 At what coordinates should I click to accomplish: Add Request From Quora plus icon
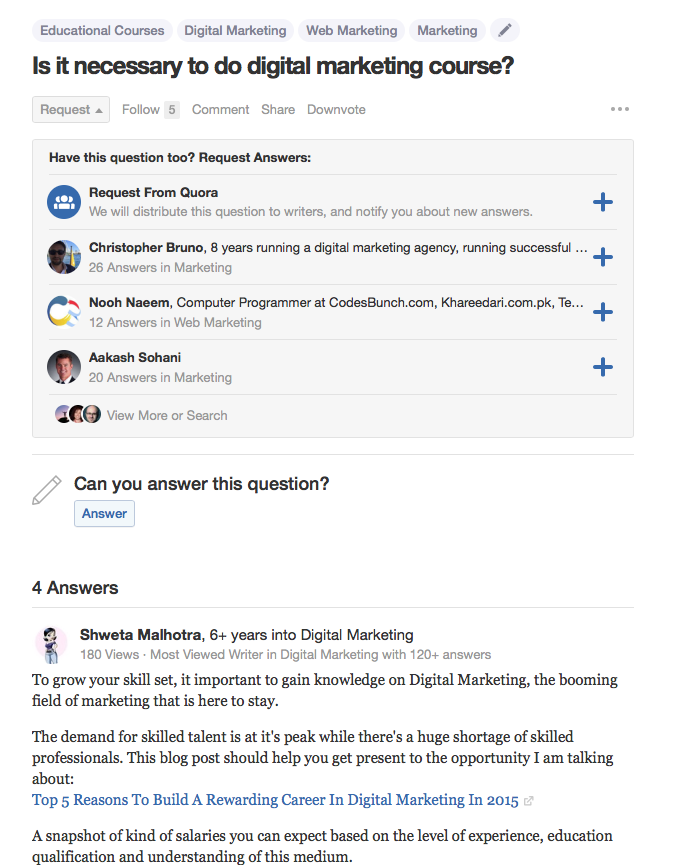pos(602,202)
